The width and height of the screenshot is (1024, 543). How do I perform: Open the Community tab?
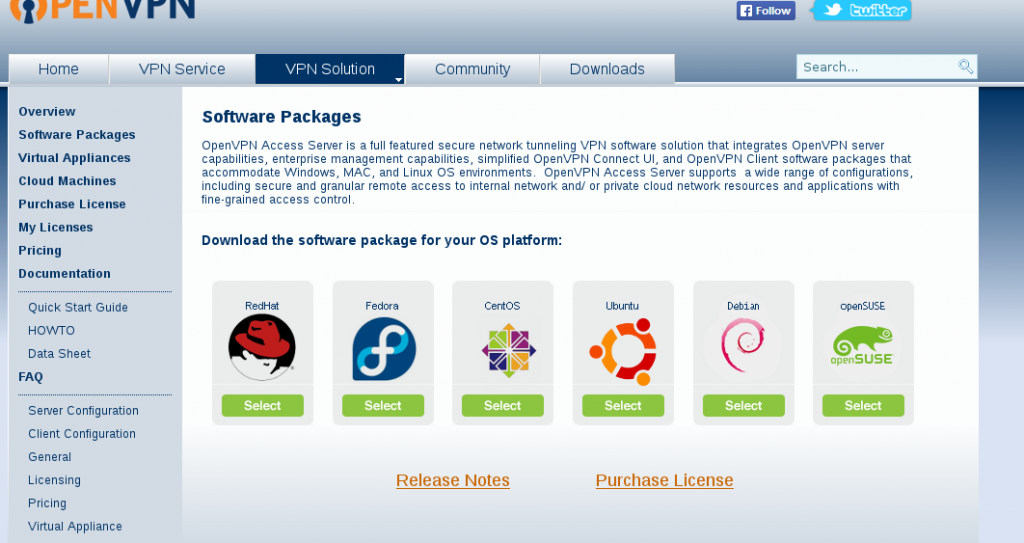pyautogui.click(x=472, y=69)
